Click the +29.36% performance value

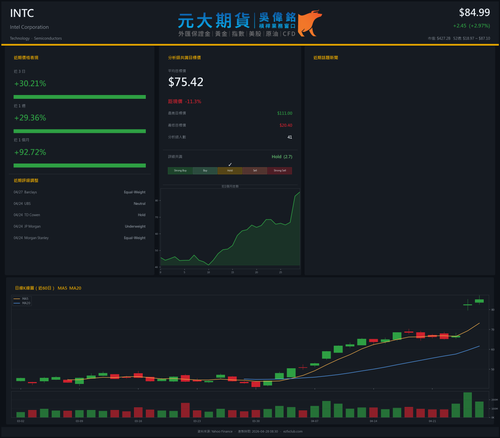click(x=30, y=118)
